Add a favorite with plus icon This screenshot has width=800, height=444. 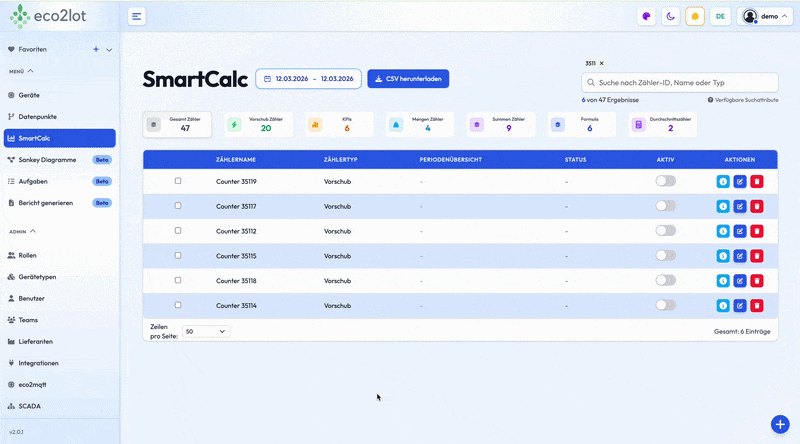95,50
